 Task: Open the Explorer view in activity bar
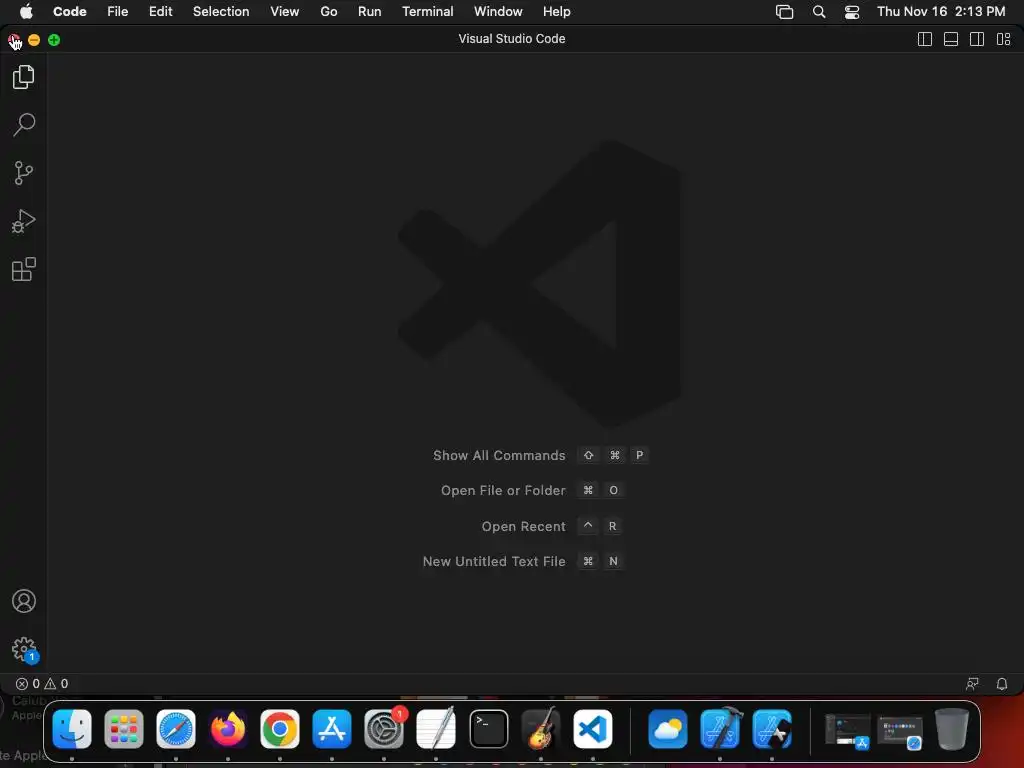[x=24, y=77]
